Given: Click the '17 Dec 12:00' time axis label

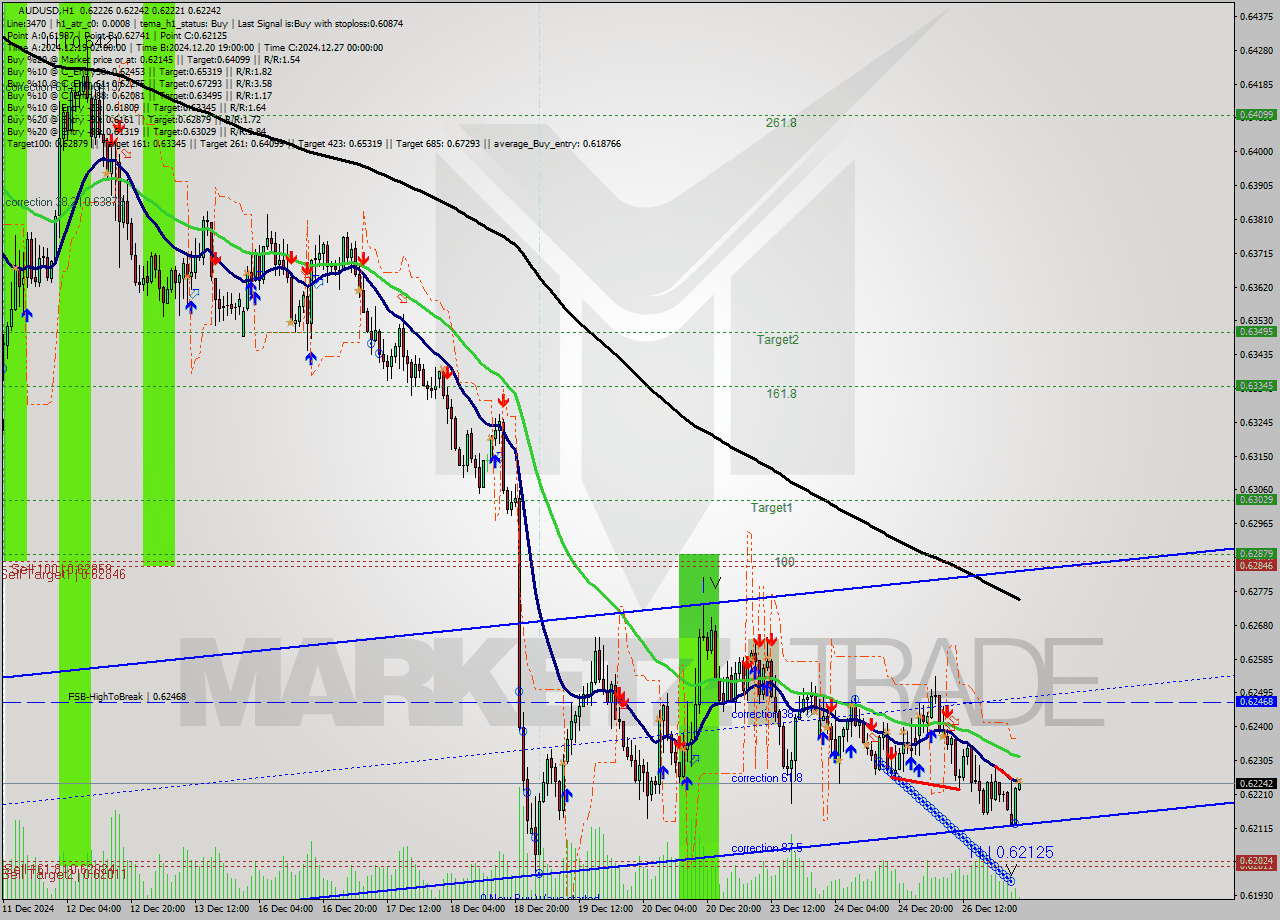Looking at the screenshot, I should click(x=414, y=909).
